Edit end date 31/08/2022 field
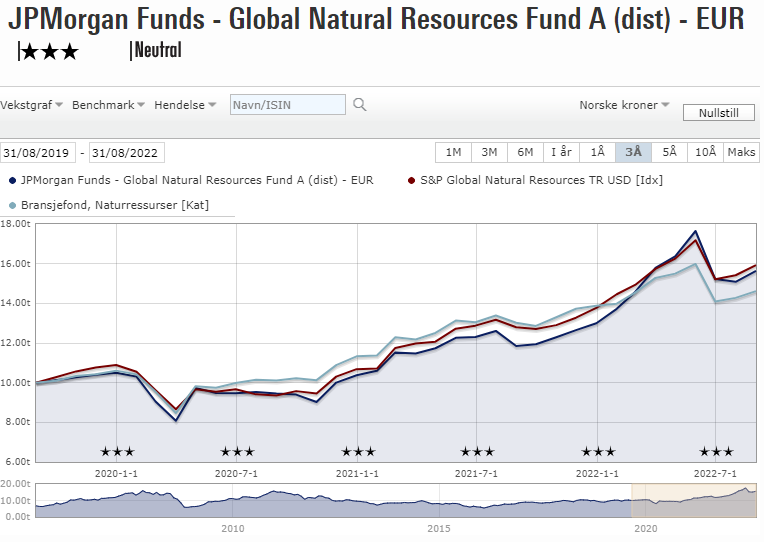The image size is (764, 542). coord(126,153)
